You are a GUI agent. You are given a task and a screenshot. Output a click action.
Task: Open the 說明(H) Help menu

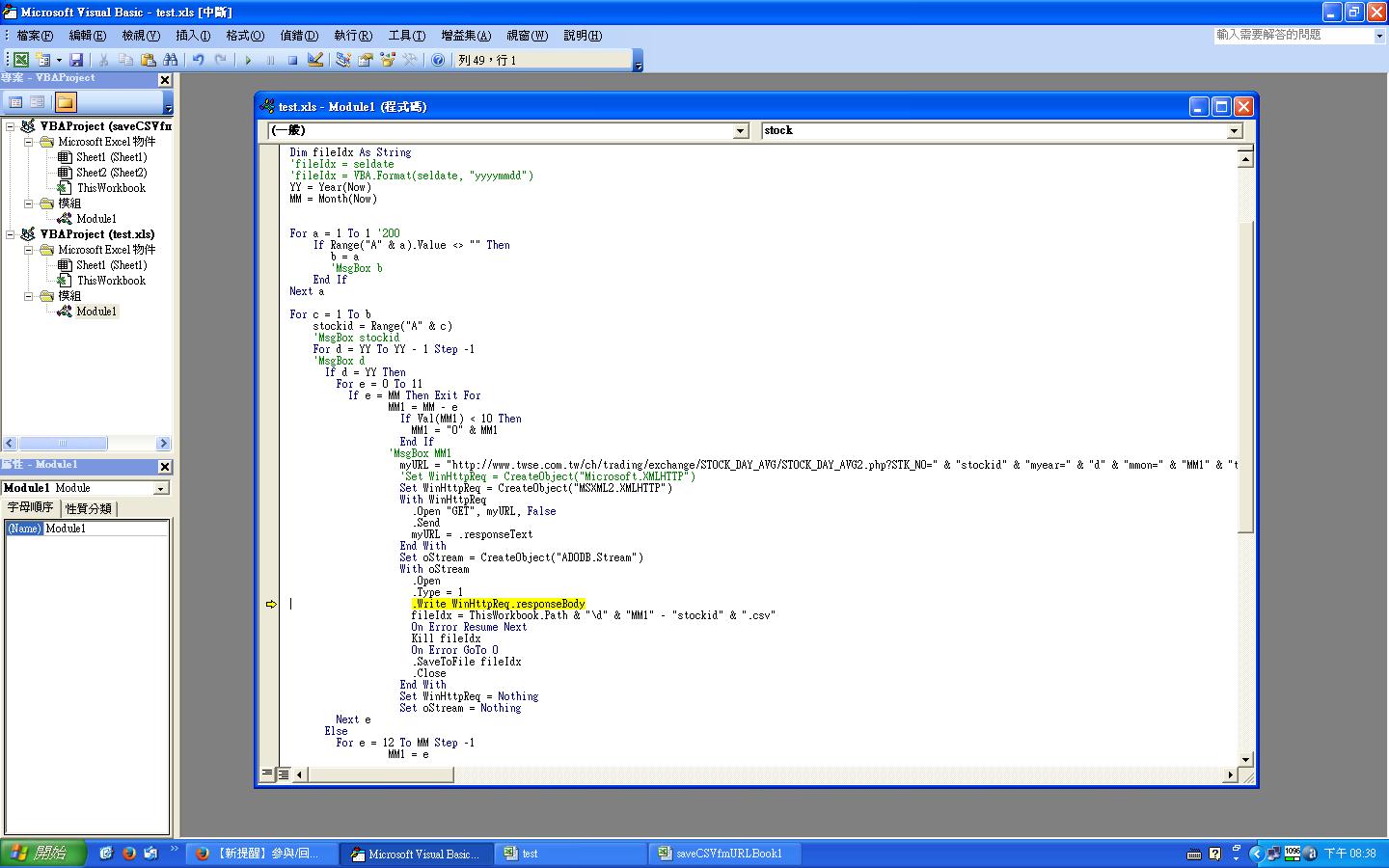click(583, 36)
